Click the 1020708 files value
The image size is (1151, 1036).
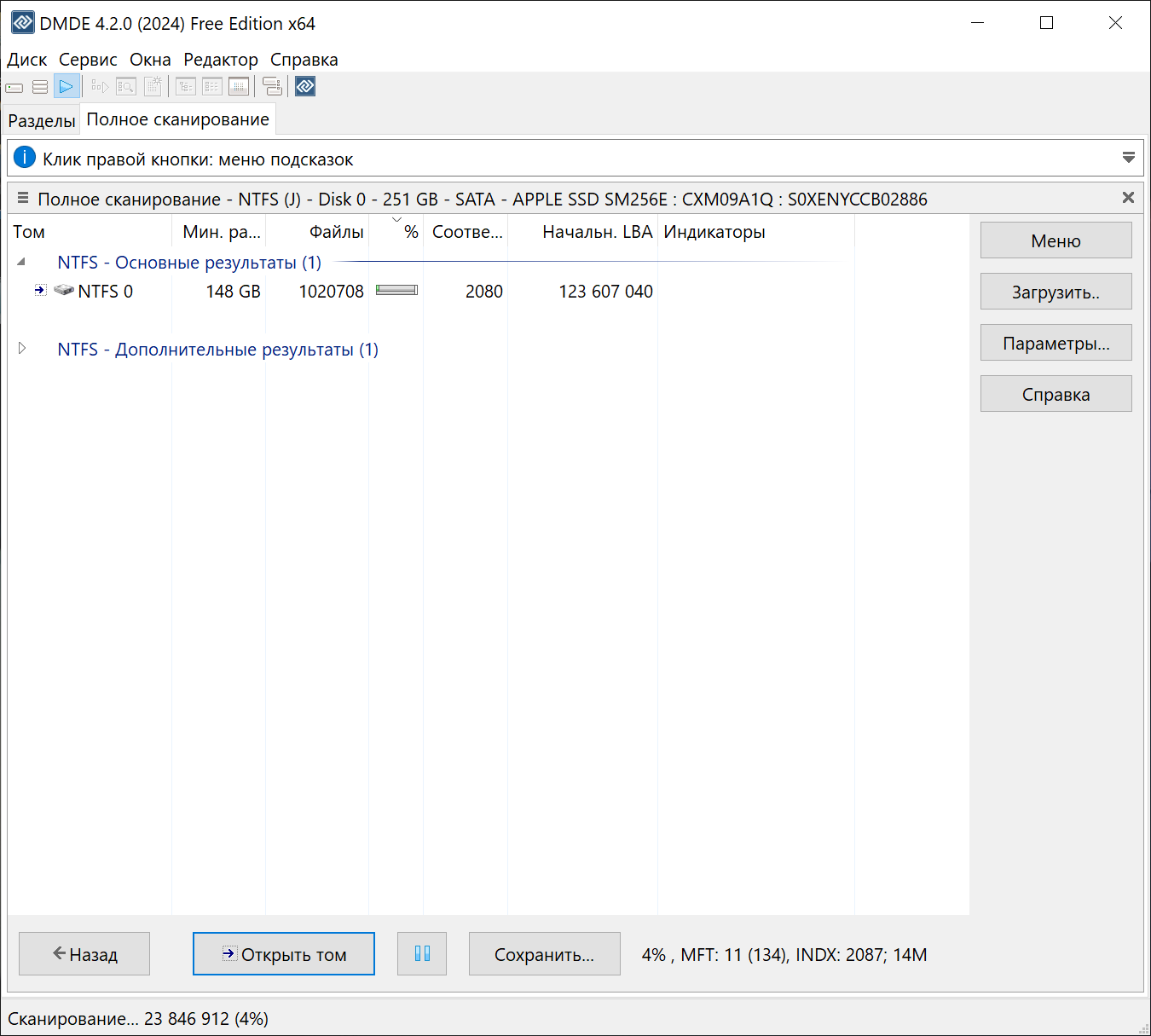[x=331, y=292]
